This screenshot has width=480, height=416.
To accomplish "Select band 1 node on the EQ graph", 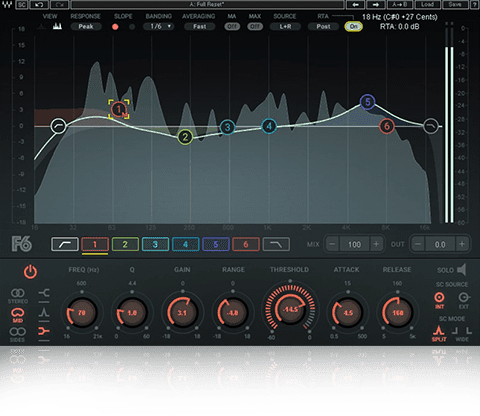I will (119, 109).
